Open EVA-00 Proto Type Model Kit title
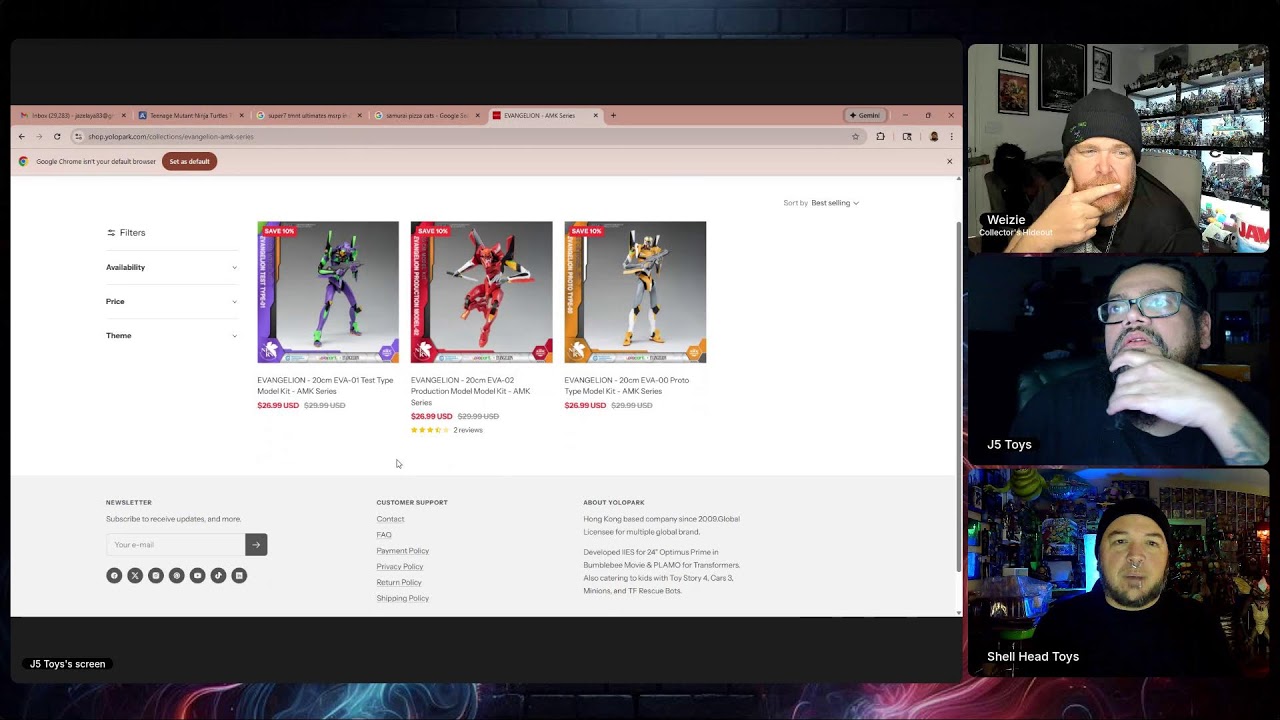This screenshot has width=1280, height=720. point(626,386)
